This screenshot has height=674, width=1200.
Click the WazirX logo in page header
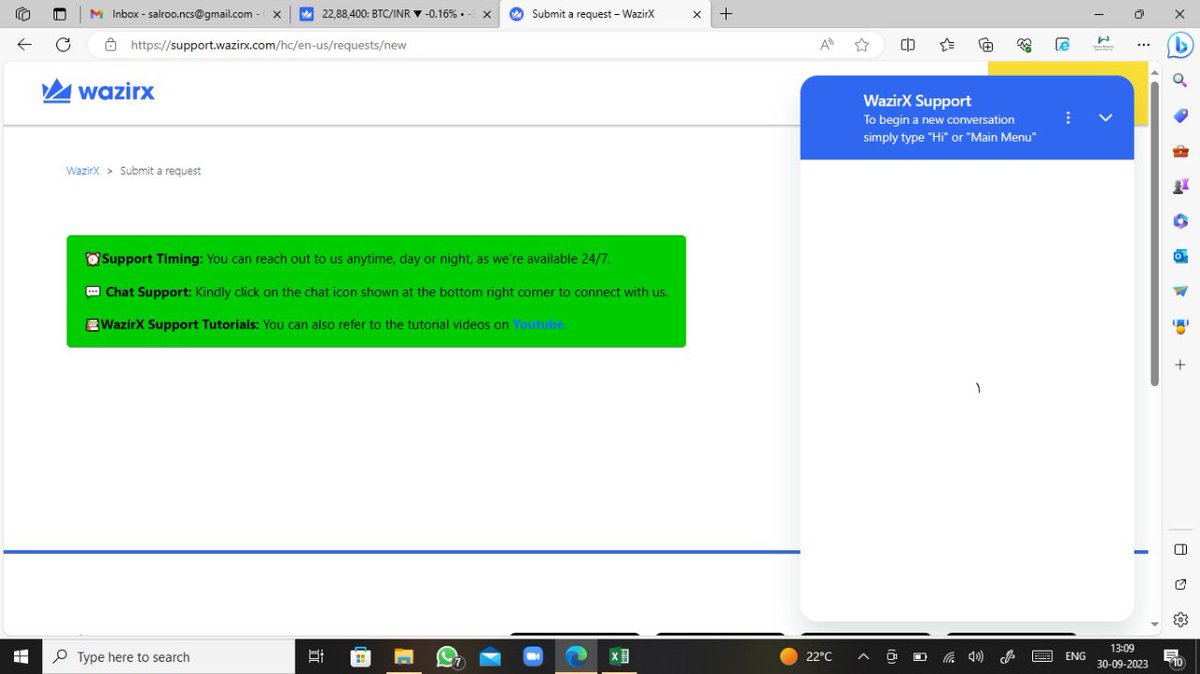tap(98, 92)
